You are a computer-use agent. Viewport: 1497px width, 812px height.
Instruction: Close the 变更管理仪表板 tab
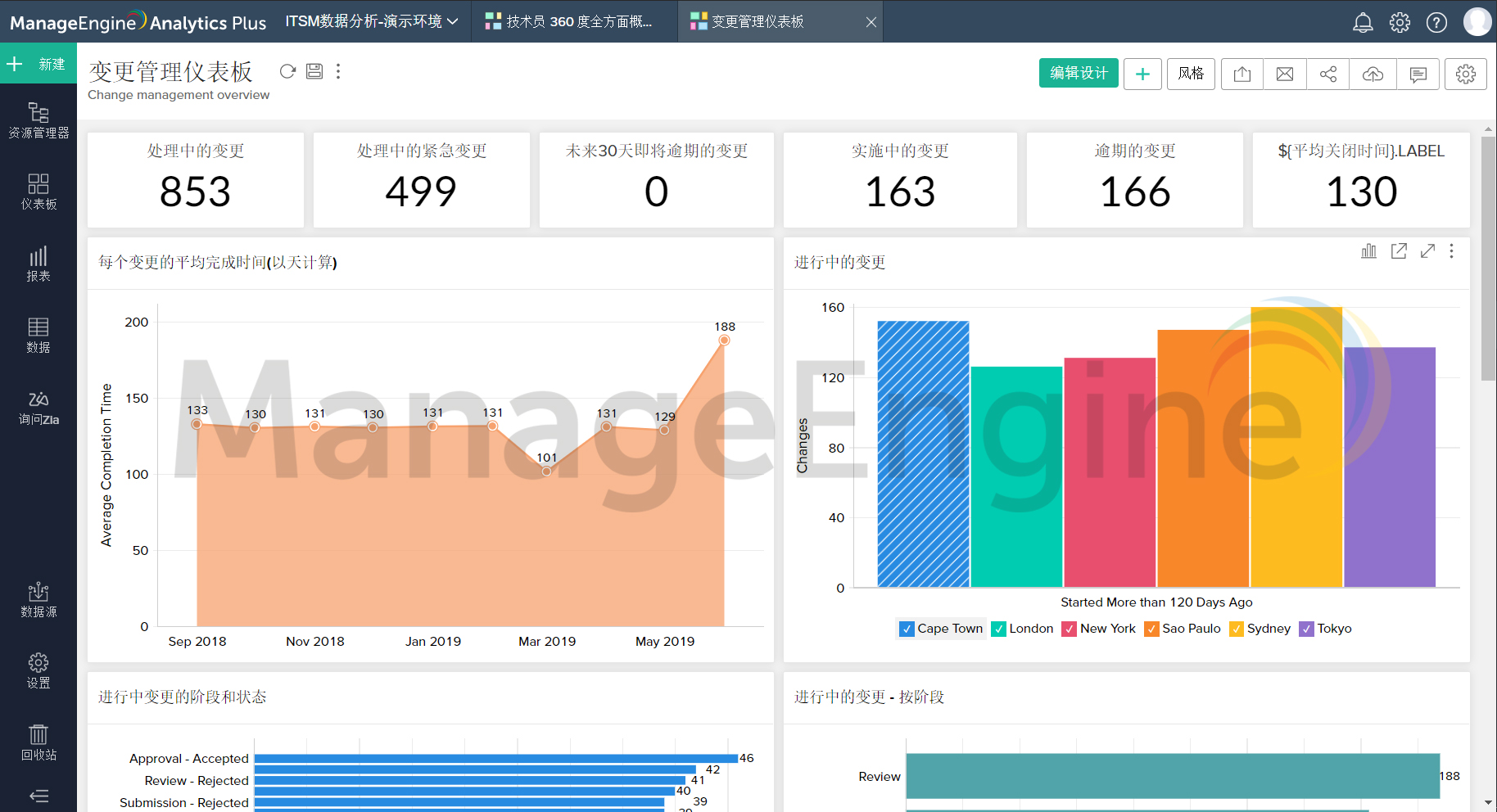[871, 22]
